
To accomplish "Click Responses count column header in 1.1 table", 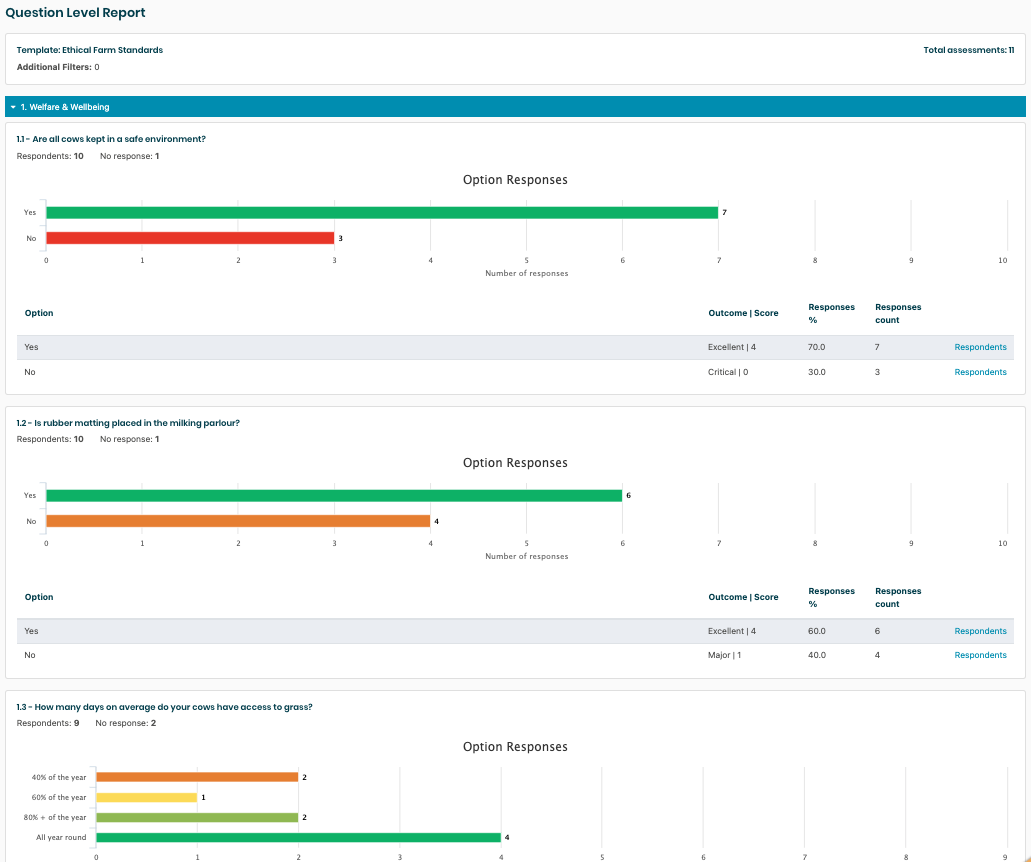I will click(897, 313).
